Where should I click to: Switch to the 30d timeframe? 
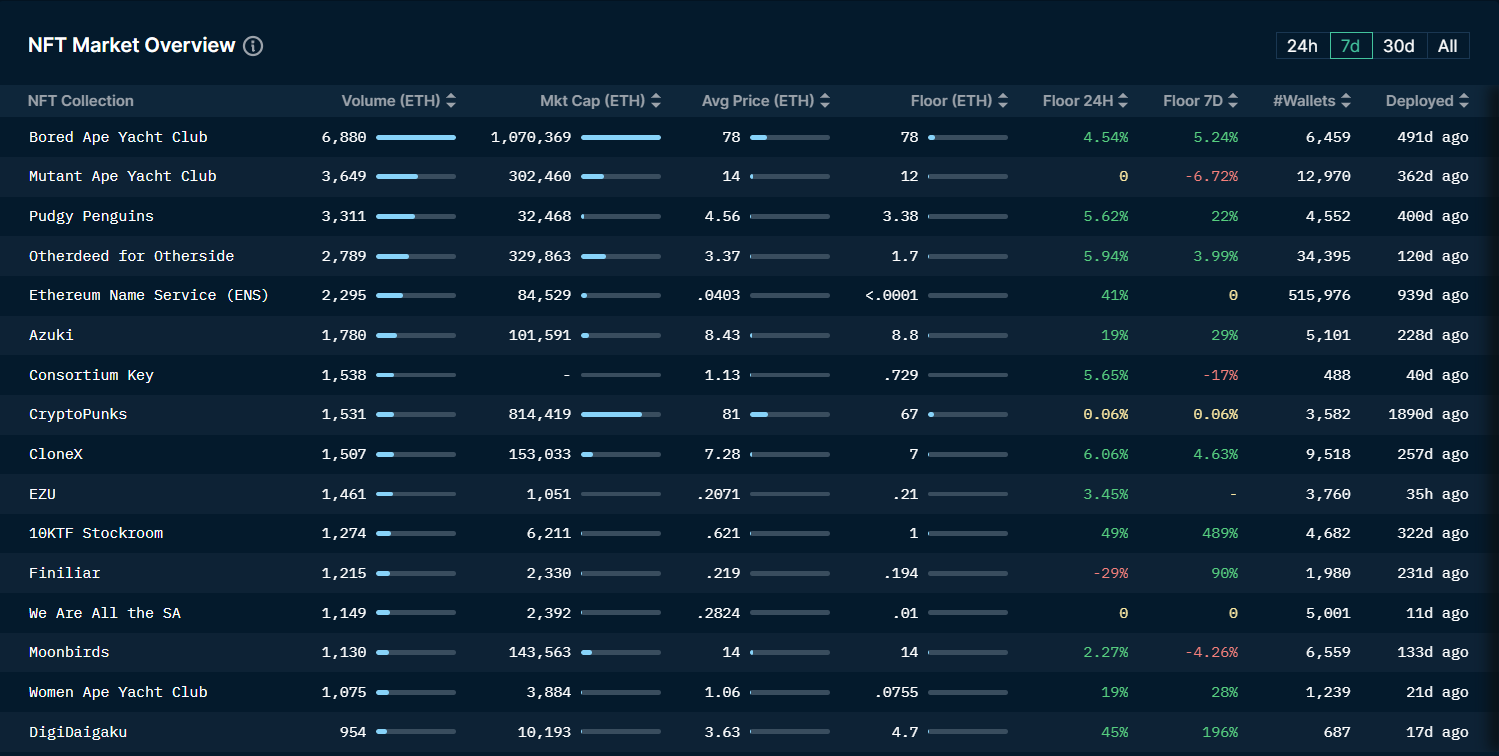1398,46
